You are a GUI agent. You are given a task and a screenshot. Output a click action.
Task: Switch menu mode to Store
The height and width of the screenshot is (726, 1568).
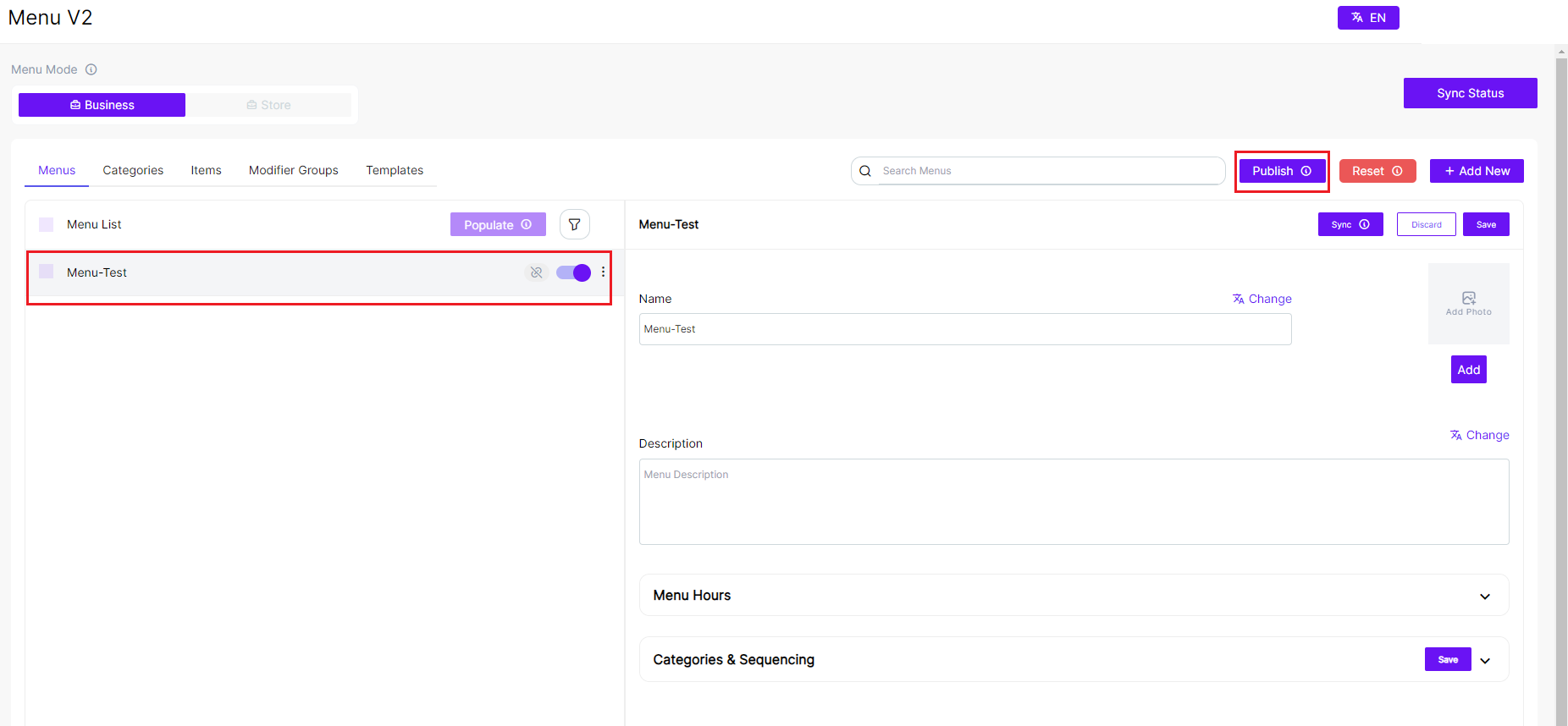coord(269,105)
